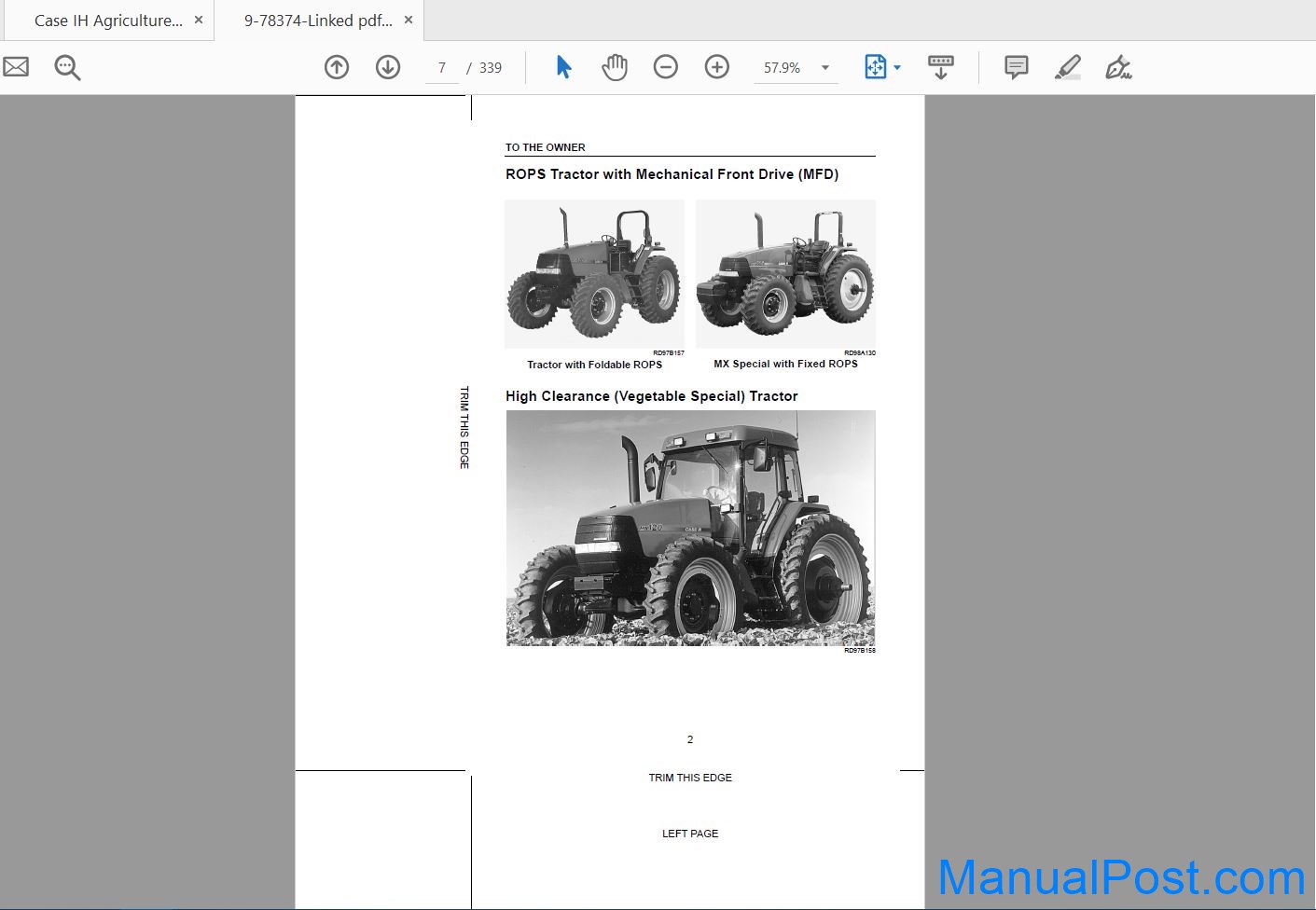Edit the current page number field

coord(442,68)
